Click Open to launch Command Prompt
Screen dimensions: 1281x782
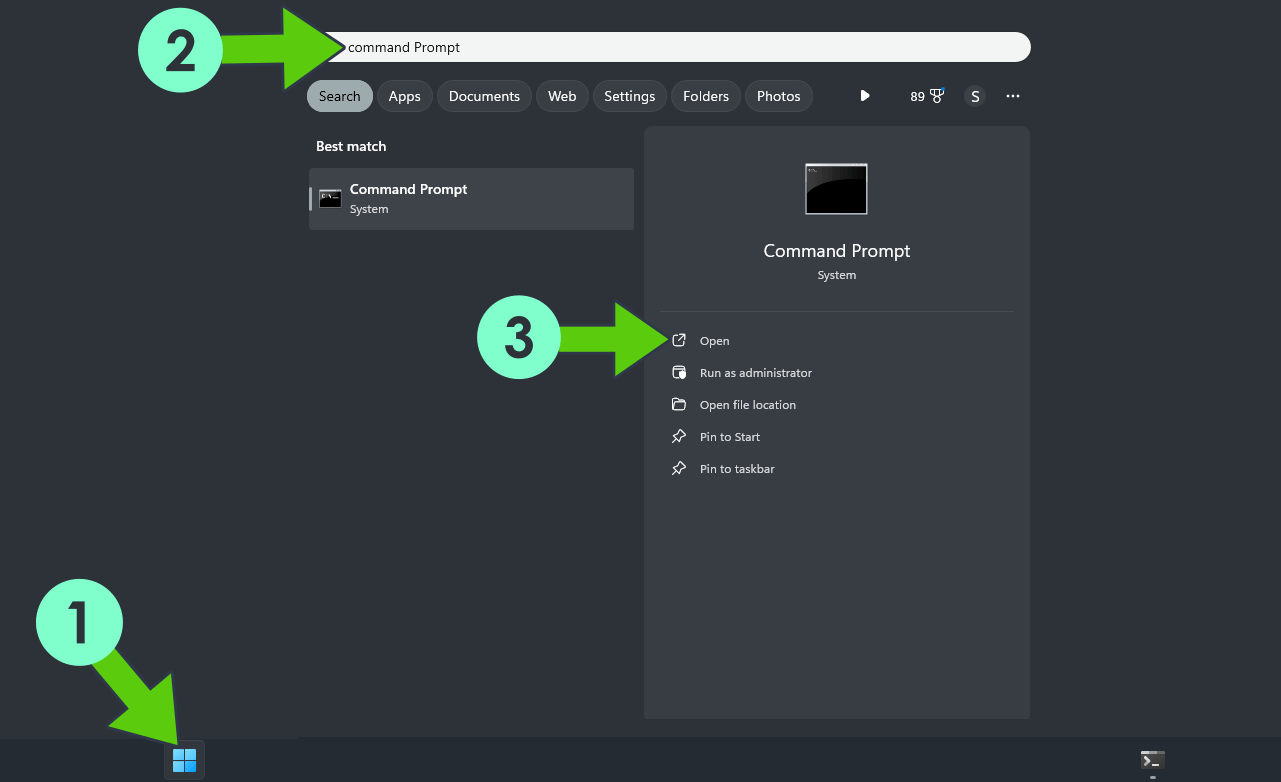tap(714, 340)
